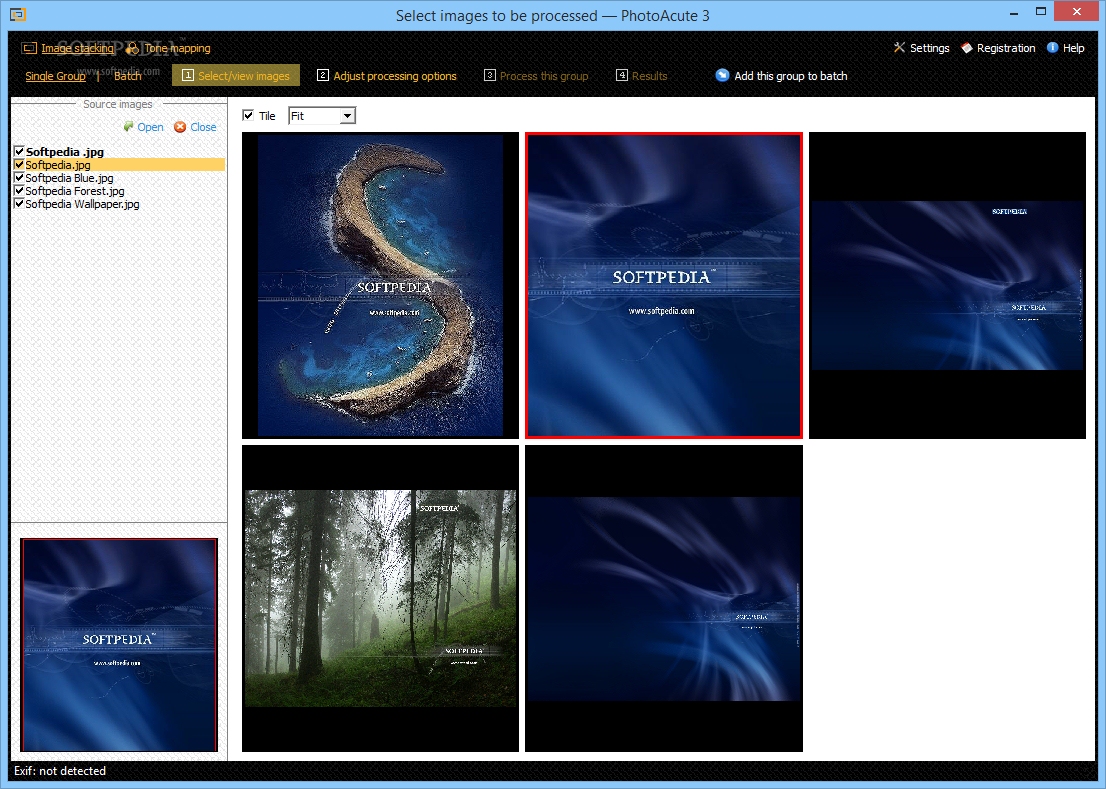The image size is (1106, 789).
Task: Click the preview image in sidebar
Action: [x=119, y=645]
